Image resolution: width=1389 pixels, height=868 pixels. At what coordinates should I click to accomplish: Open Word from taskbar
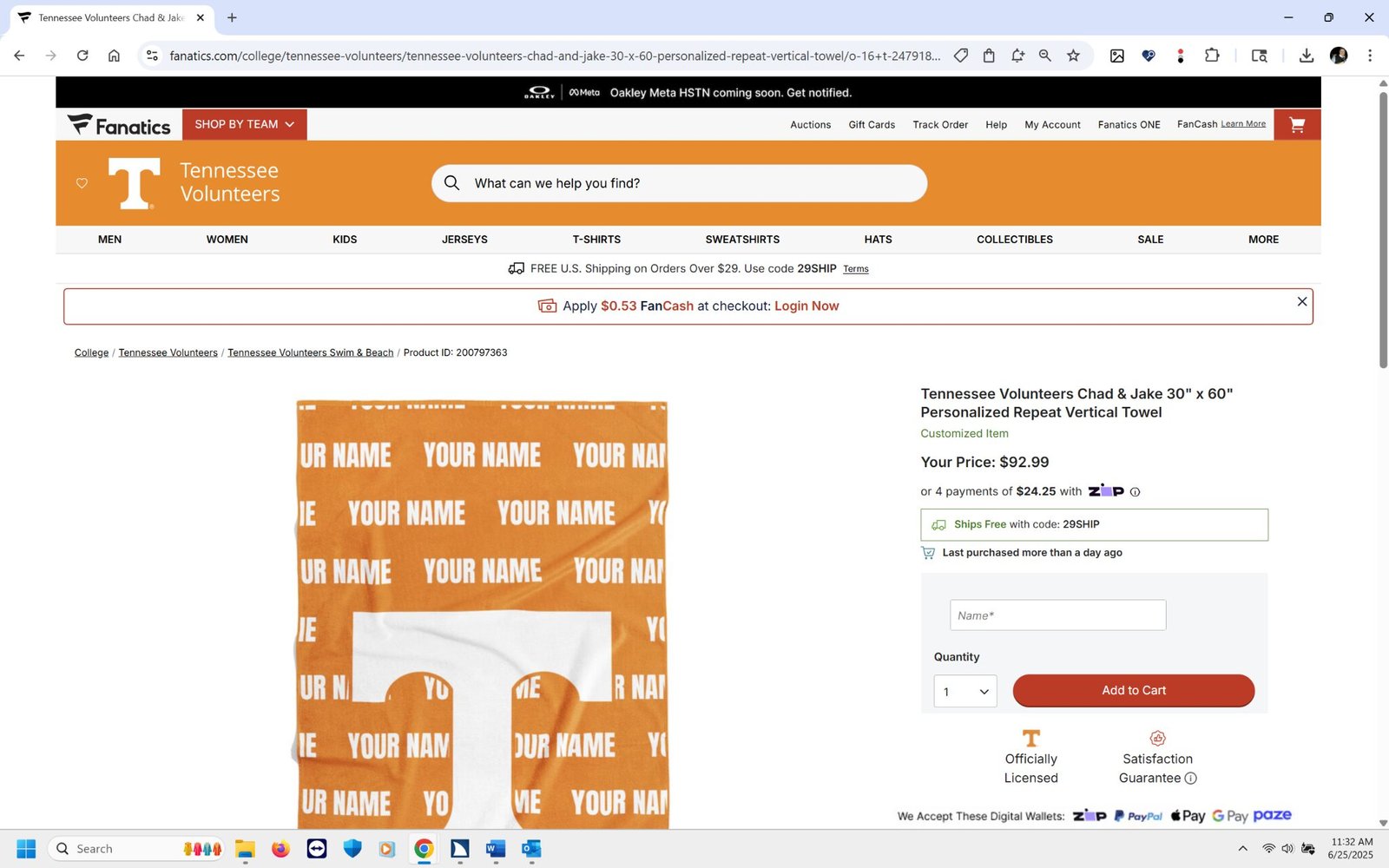tap(496, 849)
